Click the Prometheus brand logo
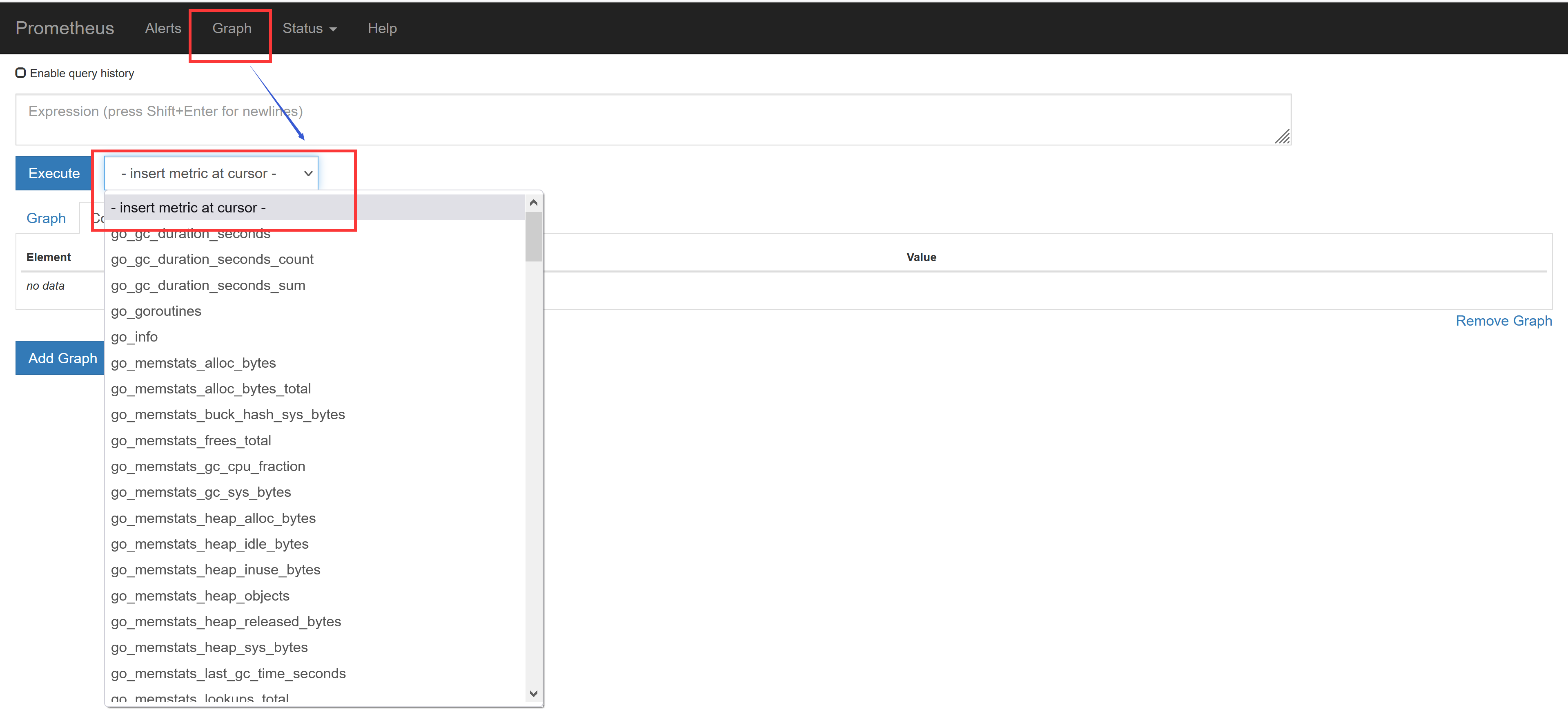Image resolution: width=1568 pixels, height=717 pixels. click(65, 29)
